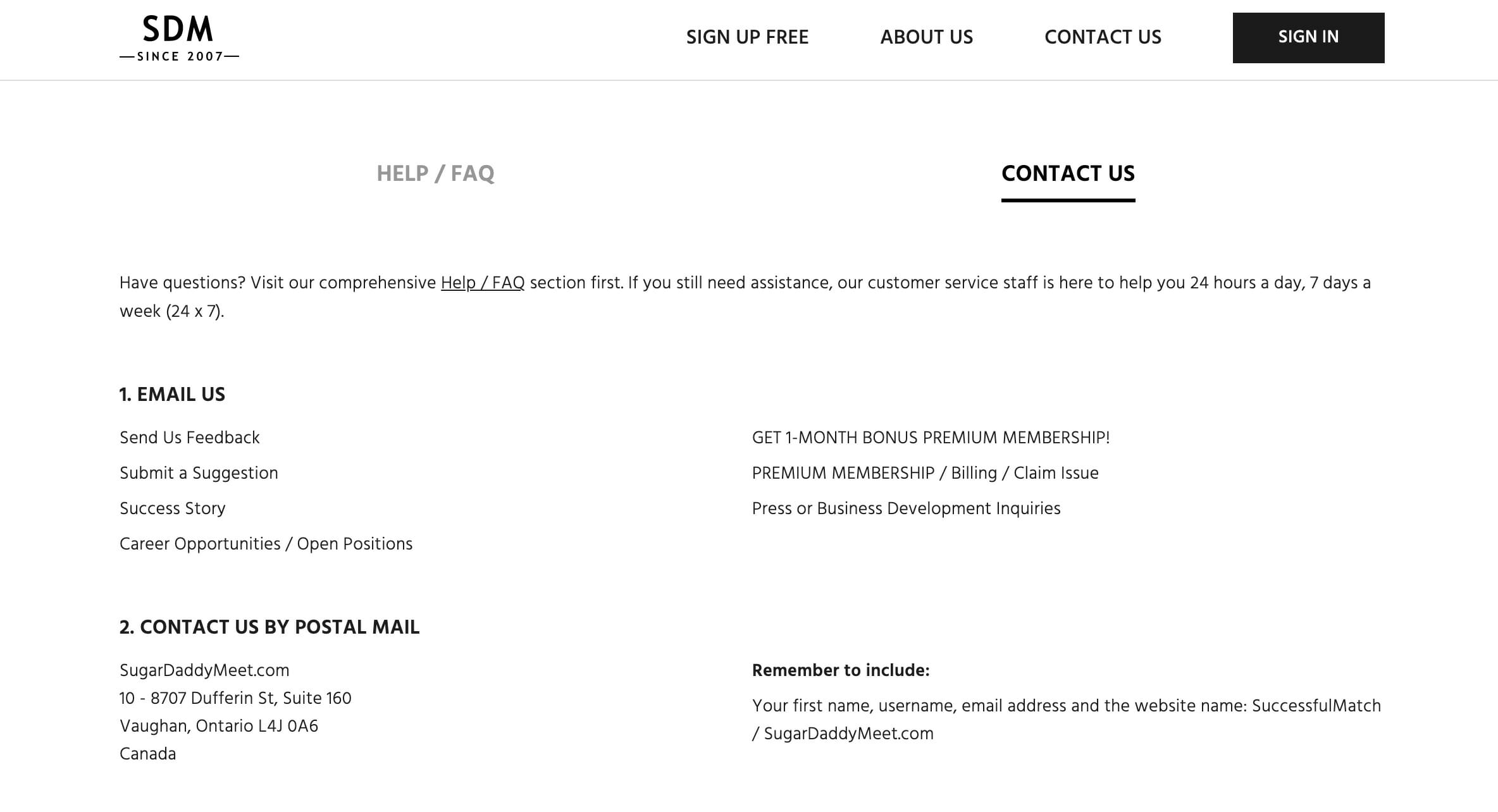Open Send Us Feedback link
This screenshot has height=812, width=1498.
[x=189, y=438]
